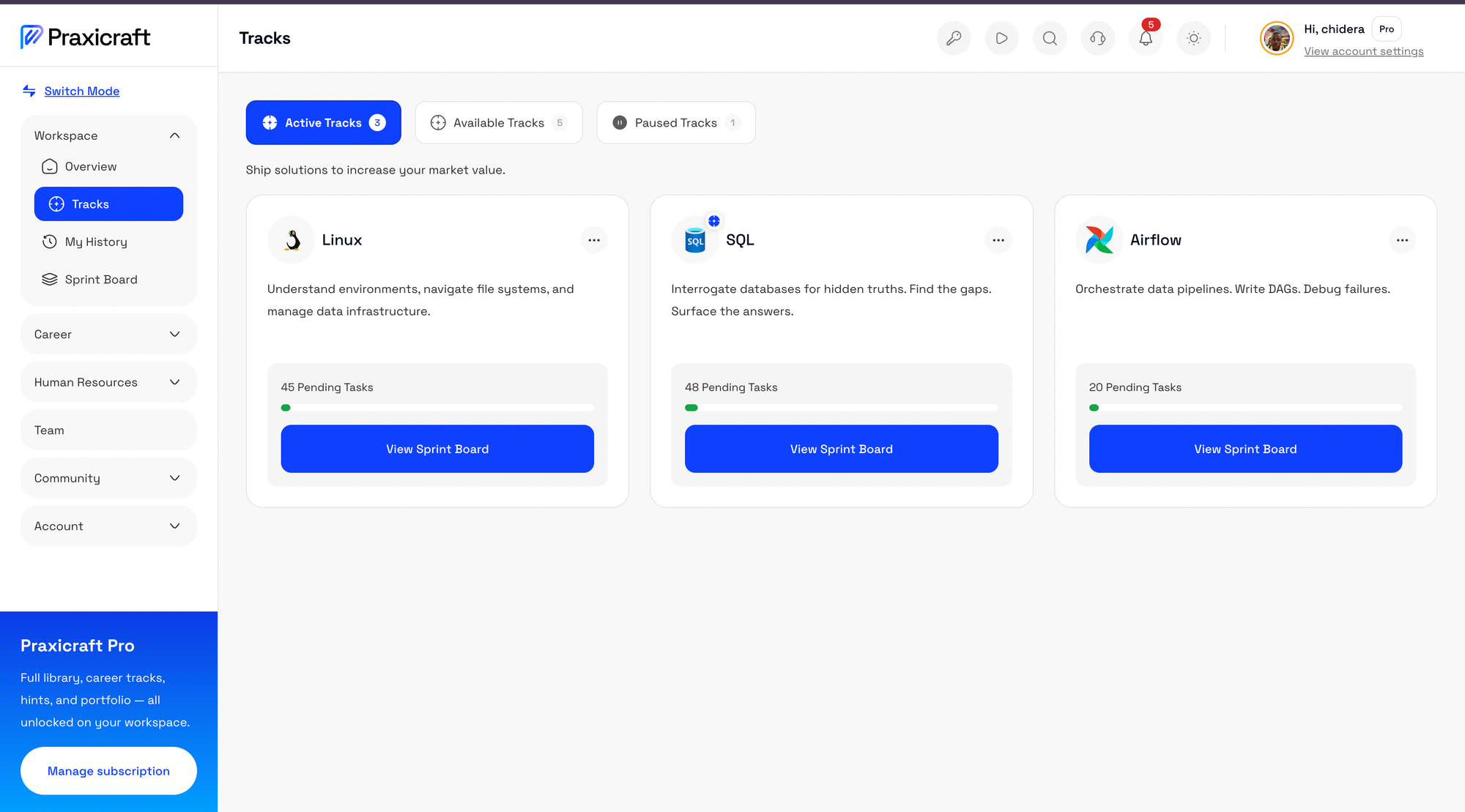
Task: Open Airflow track options menu
Action: [x=1402, y=240]
